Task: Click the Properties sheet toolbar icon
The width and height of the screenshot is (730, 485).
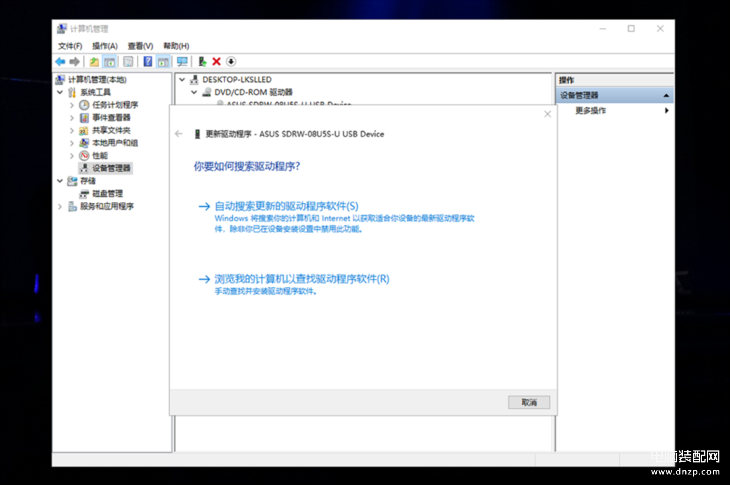Action: (128, 61)
